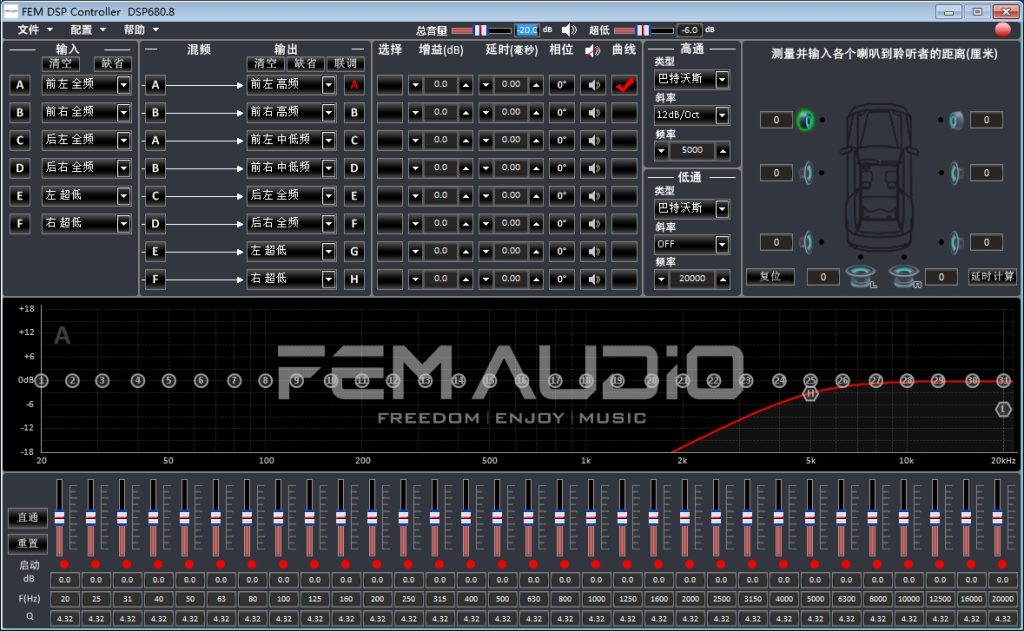Toggle phase 0° for output A
The width and height of the screenshot is (1024, 631).
(x=561, y=85)
